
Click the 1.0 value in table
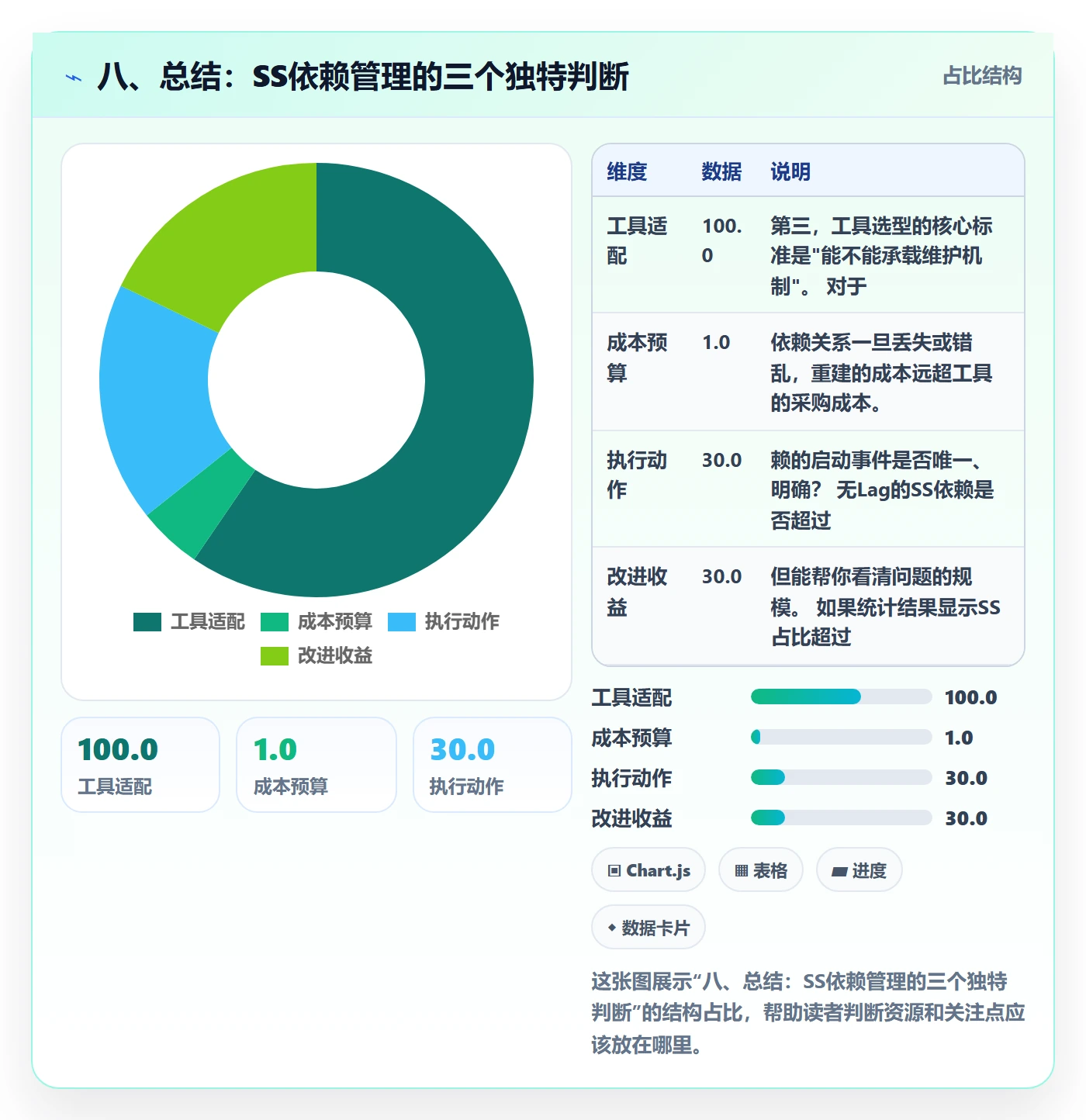pyautogui.click(x=716, y=343)
